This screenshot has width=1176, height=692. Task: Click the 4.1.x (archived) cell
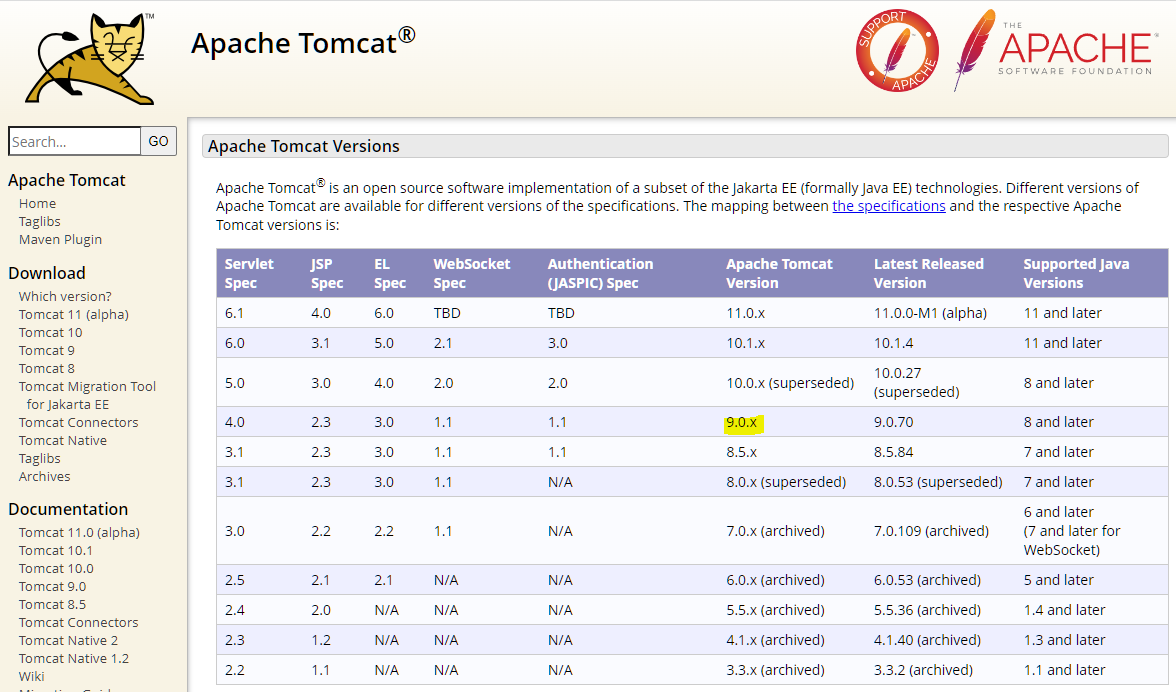776,640
